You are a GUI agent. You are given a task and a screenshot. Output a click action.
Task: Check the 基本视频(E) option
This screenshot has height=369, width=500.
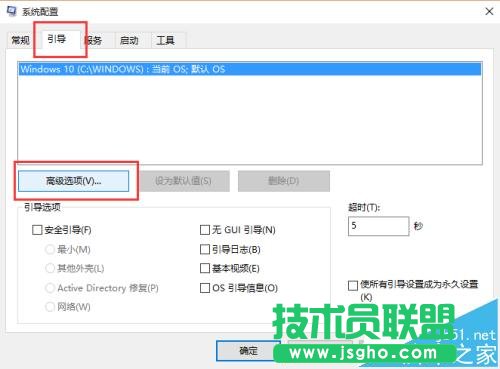point(205,268)
